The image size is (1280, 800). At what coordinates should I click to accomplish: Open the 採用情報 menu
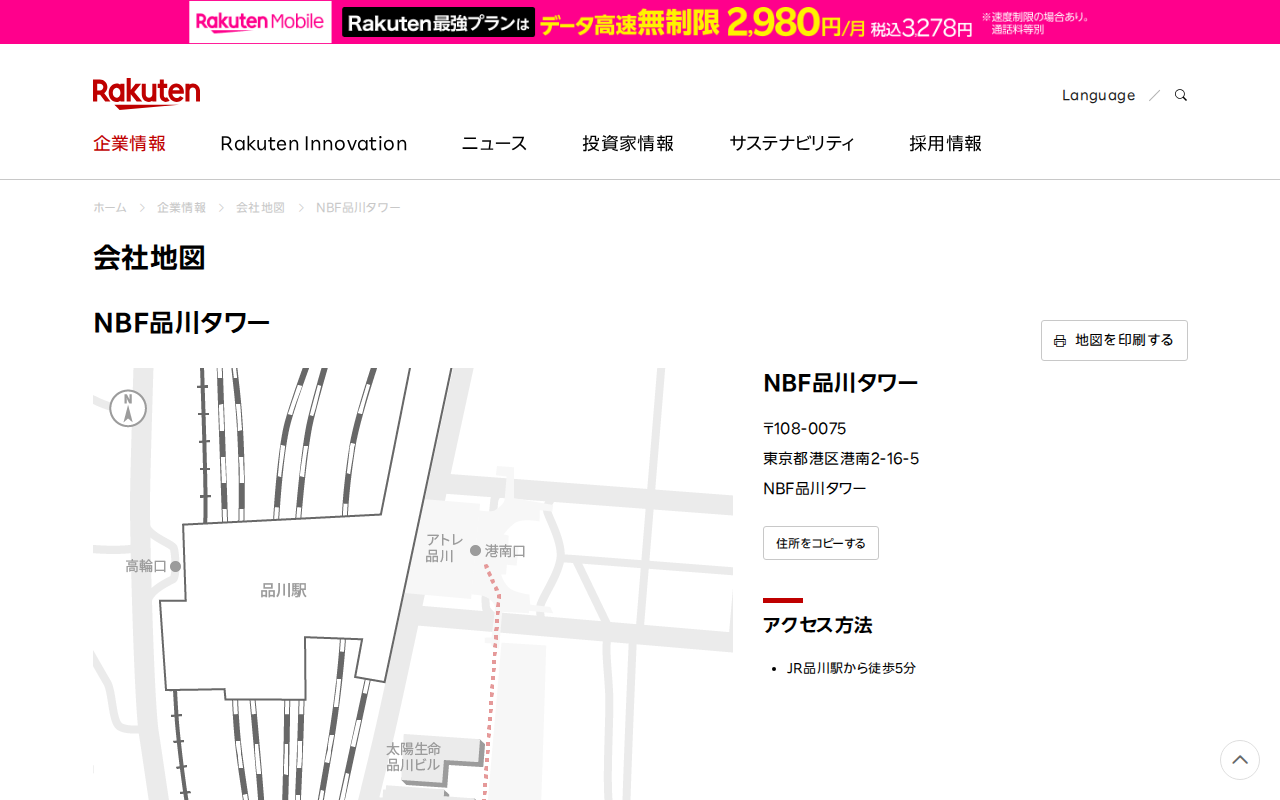[945, 143]
